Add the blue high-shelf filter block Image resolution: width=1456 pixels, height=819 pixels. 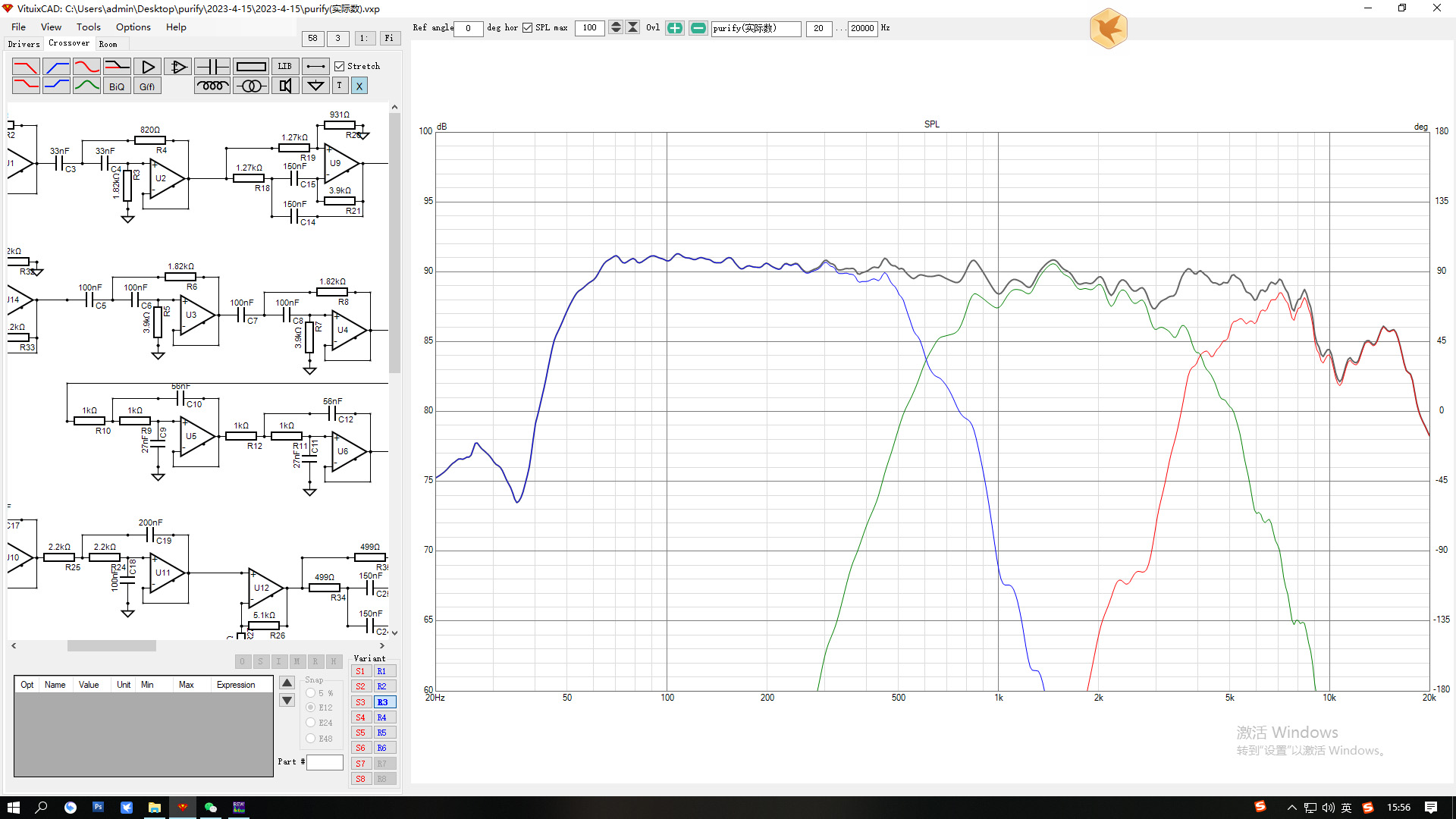click(x=56, y=86)
